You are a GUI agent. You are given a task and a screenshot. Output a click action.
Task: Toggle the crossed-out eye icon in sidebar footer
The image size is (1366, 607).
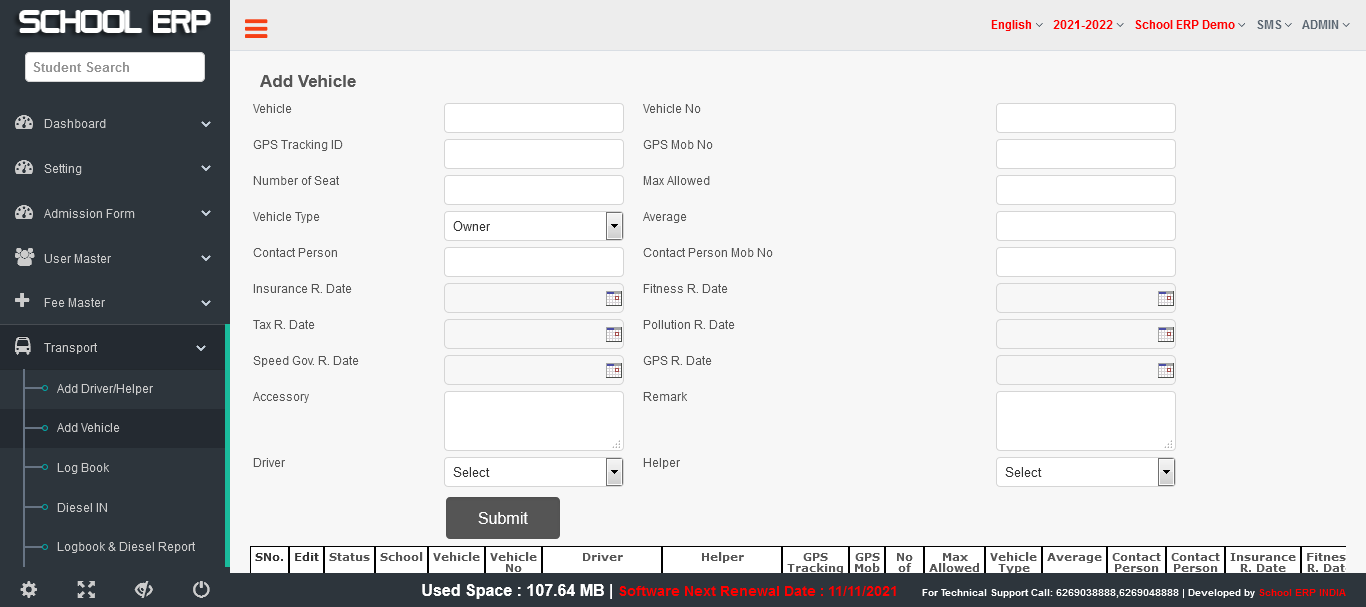tap(143, 590)
